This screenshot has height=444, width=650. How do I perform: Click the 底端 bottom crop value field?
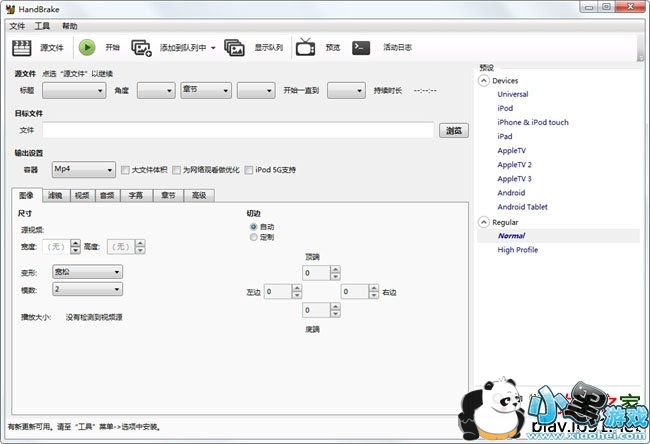(317, 310)
